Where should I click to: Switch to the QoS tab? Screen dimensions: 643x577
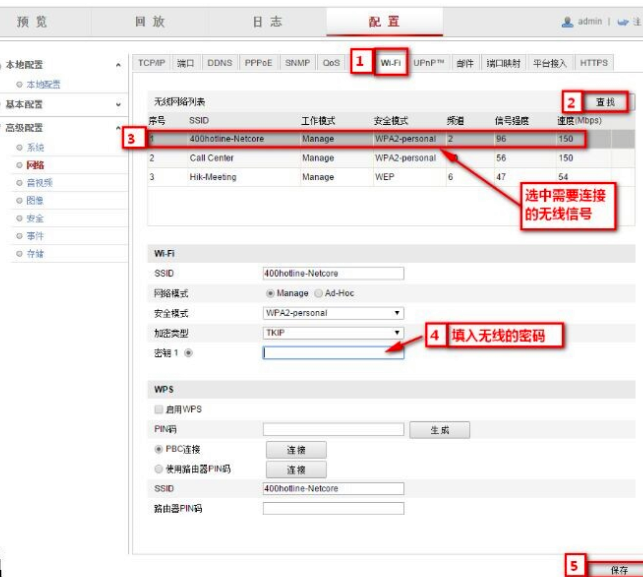click(x=331, y=63)
